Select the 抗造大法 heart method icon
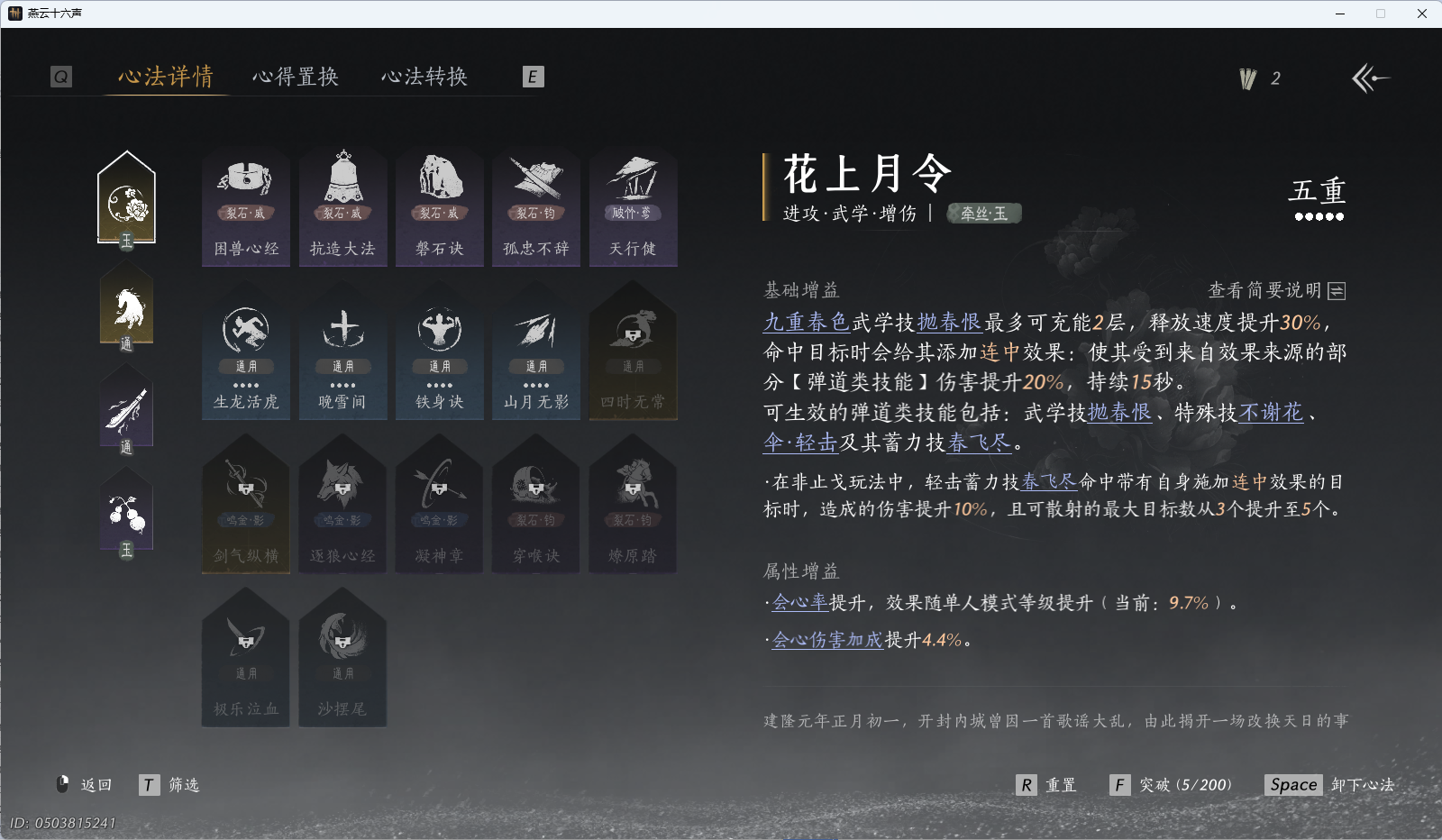The height and width of the screenshot is (840, 1442). coord(342,205)
